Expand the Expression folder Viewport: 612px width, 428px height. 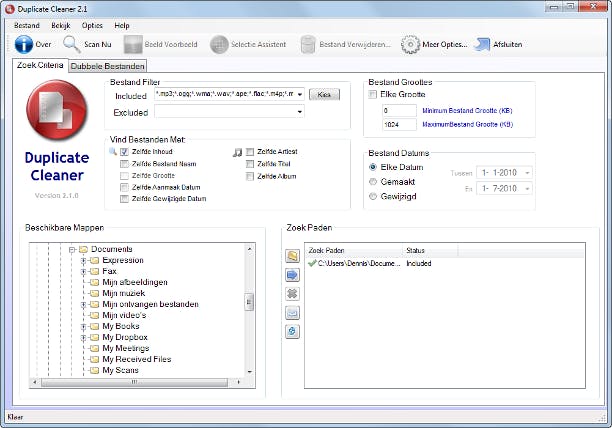83,260
